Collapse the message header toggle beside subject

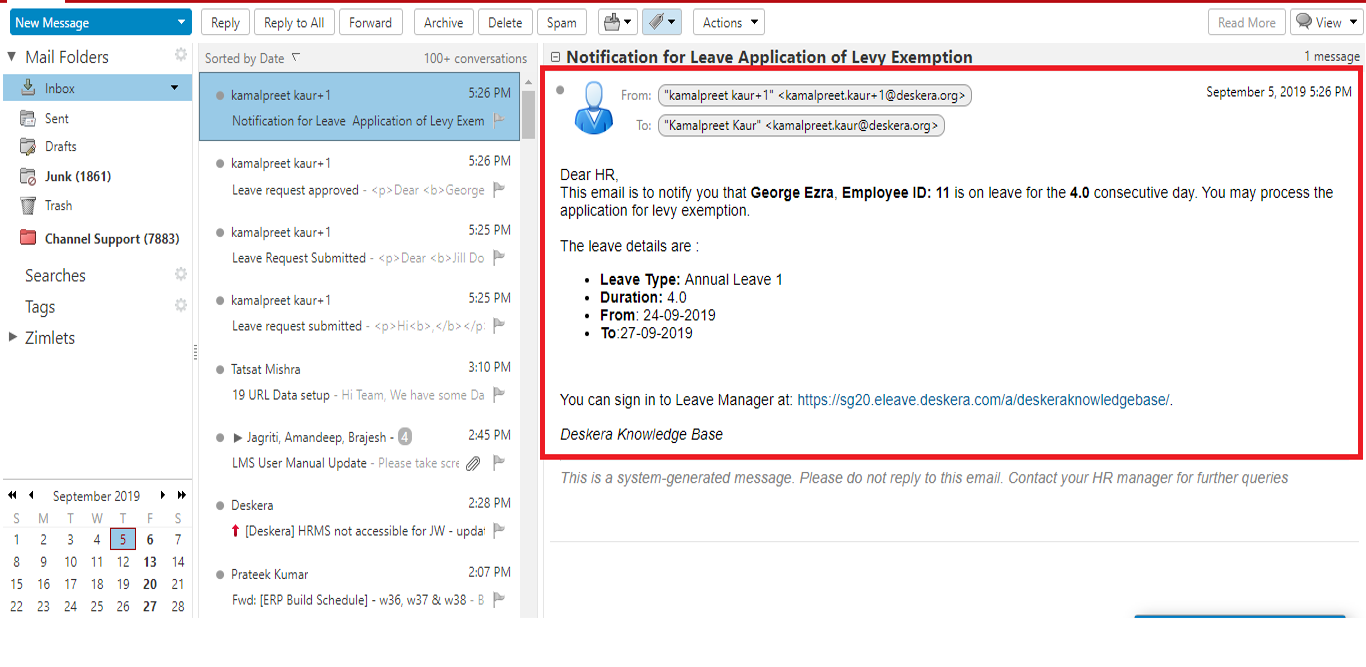click(x=556, y=57)
